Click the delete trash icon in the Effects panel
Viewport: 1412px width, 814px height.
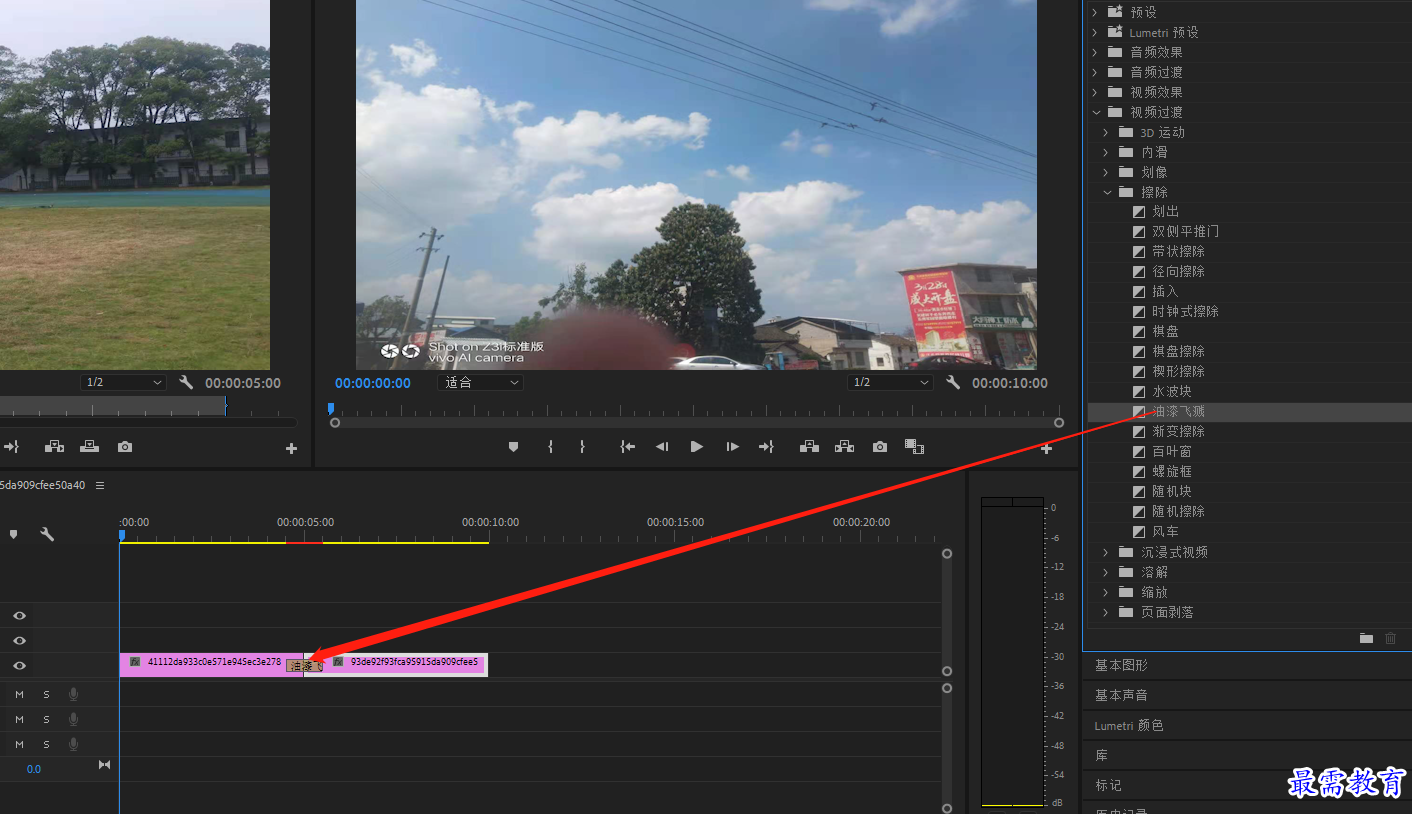[1390, 638]
